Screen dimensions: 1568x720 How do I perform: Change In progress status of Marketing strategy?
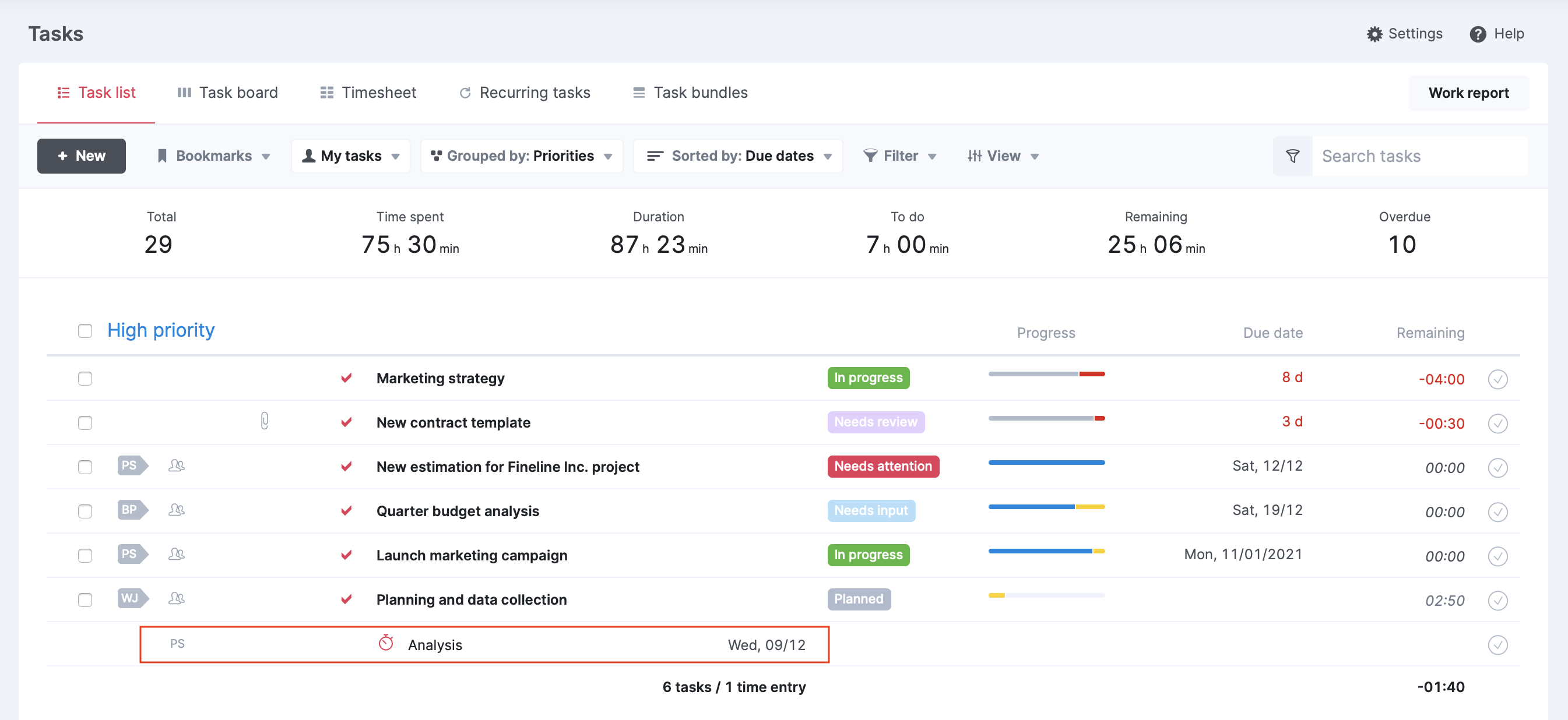[868, 377]
